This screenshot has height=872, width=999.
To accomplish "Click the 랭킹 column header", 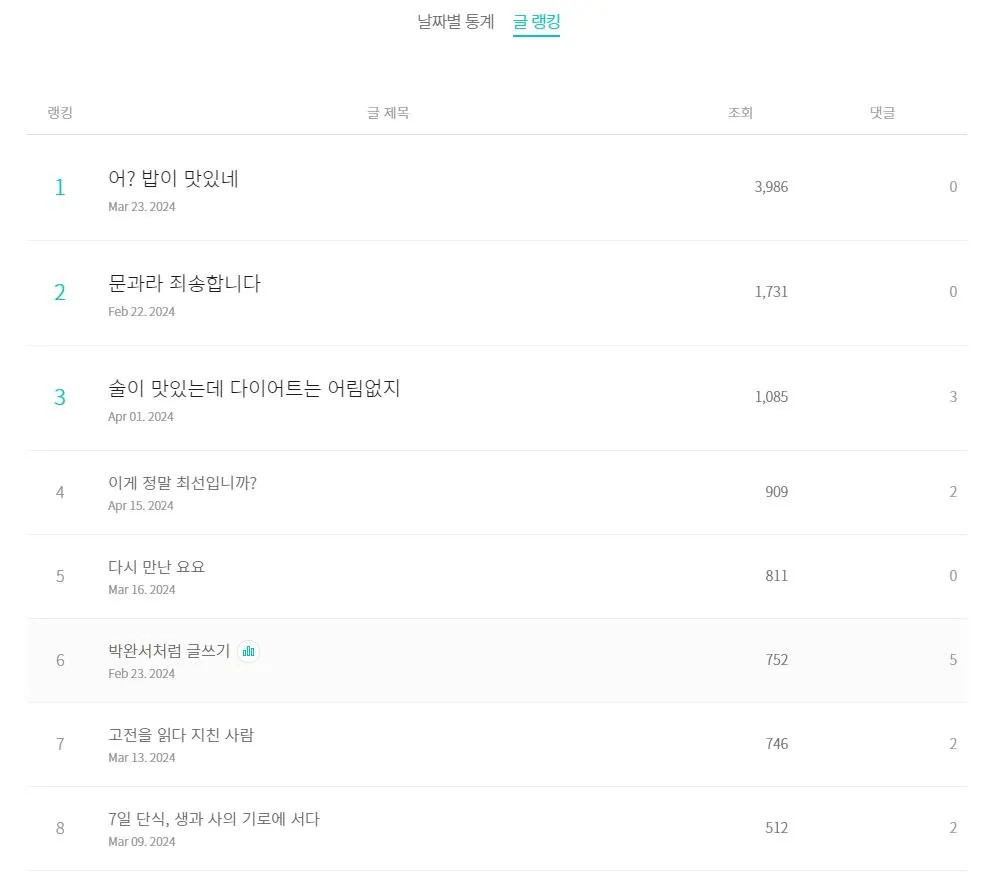I will (x=60, y=113).
